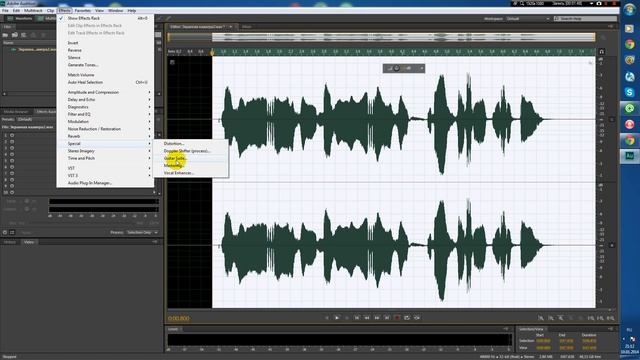Switch to Waveform view button
The width and height of the screenshot is (640, 360).
20,19
